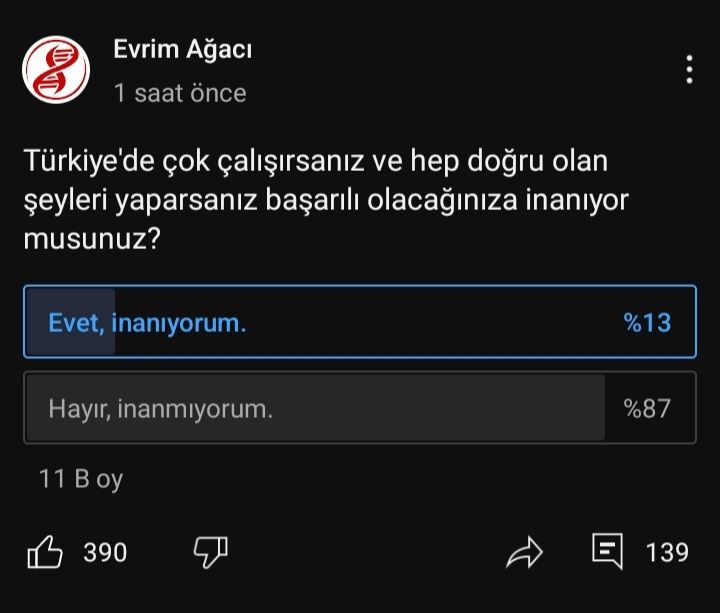Viewport: 720px width, 613px height.
Task: Select the "Evet, inanıyorum." poll option
Action: (x=360, y=321)
